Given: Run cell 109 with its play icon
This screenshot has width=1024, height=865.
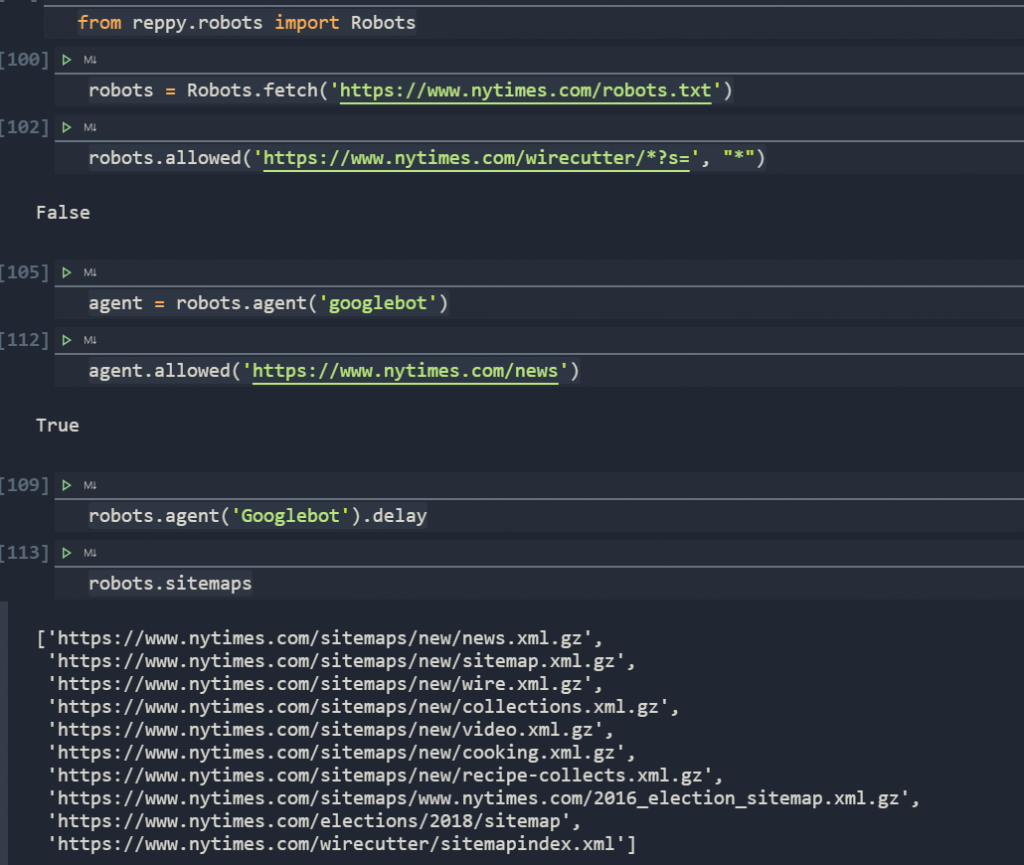Looking at the screenshot, I should click(x=67, y=485).
